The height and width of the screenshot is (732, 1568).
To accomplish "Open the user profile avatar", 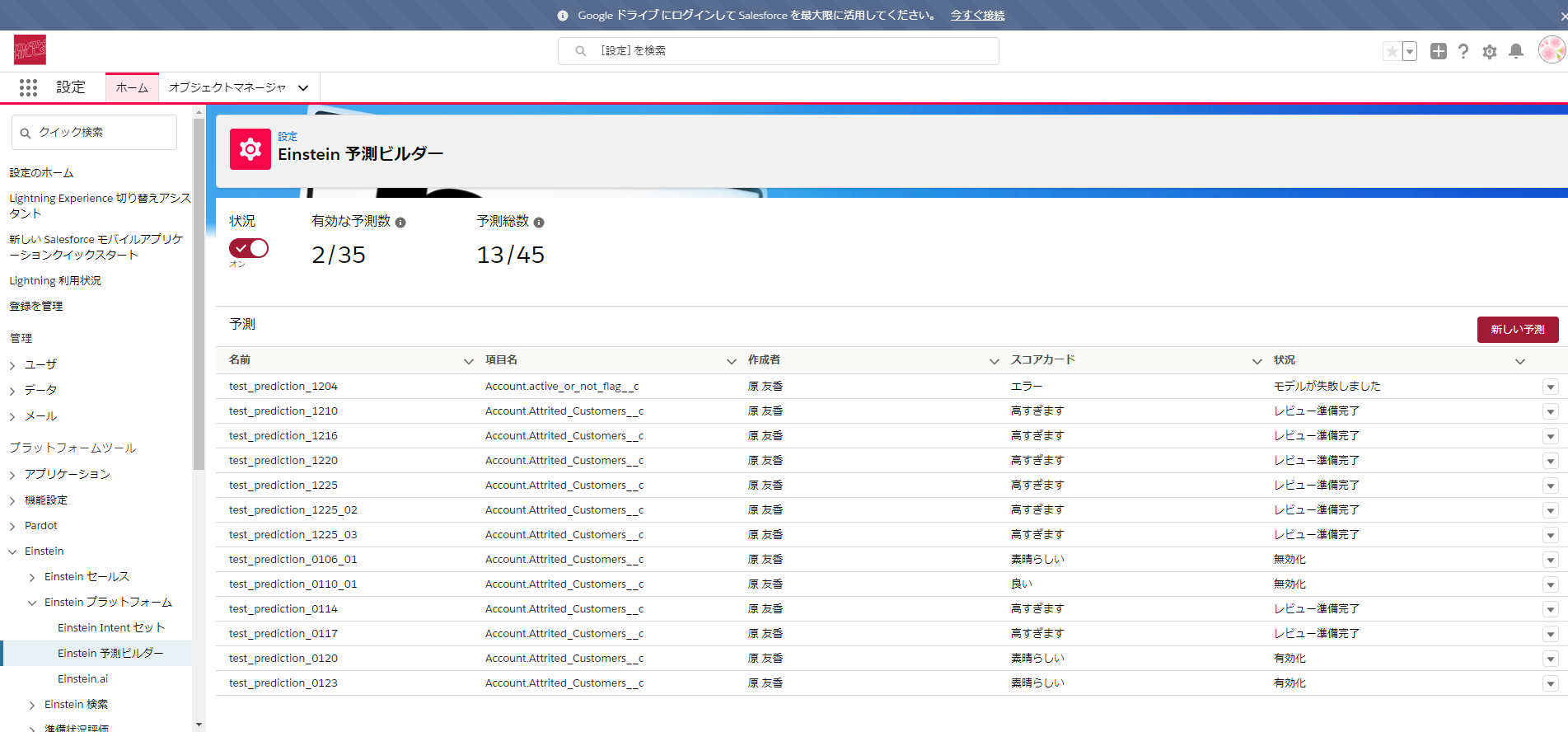I will [1551, 50].
